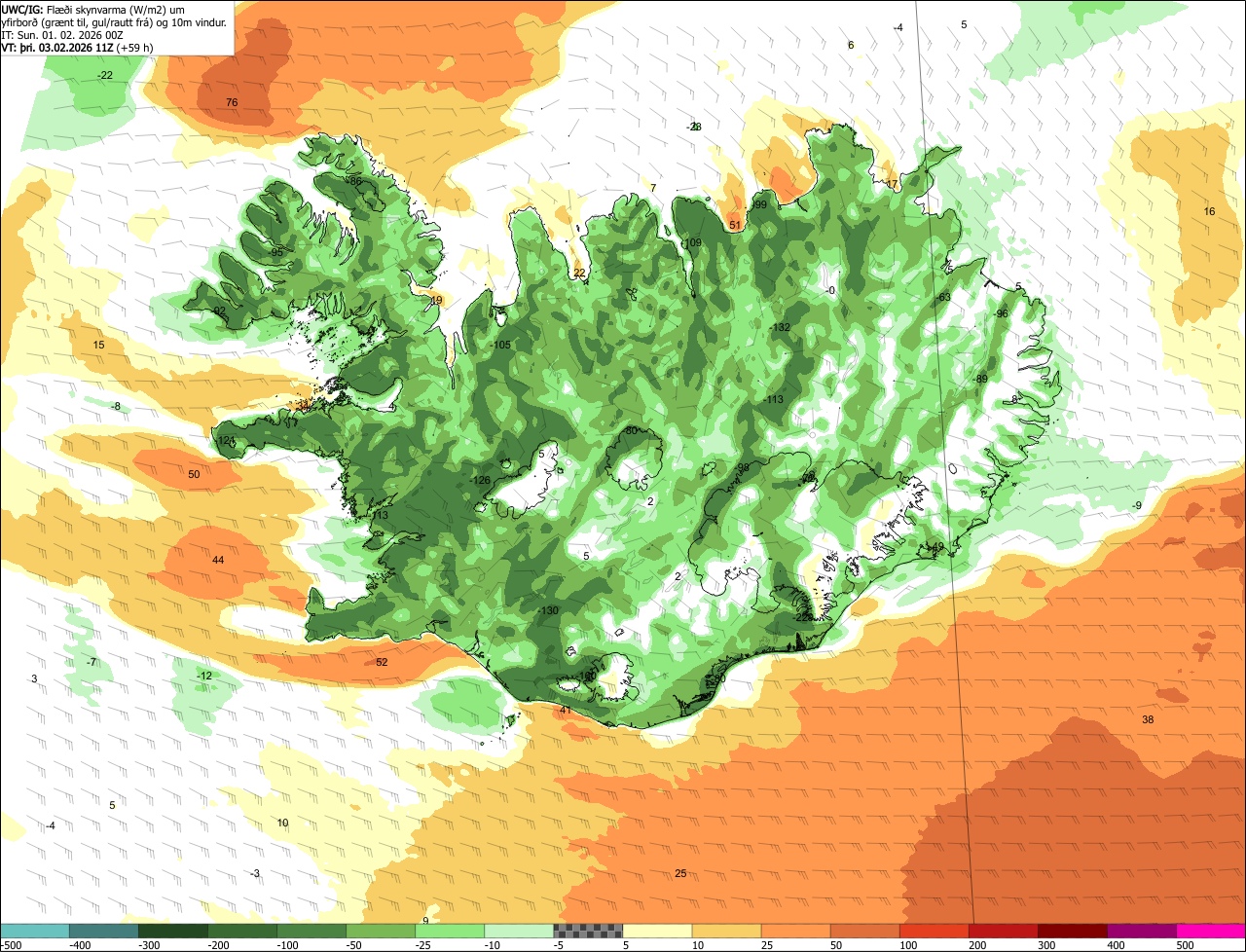The height and width of the screenshot is (952, 1246).
Task: Click the map value 41 on the south coast
Action: [x=566, y=711]
